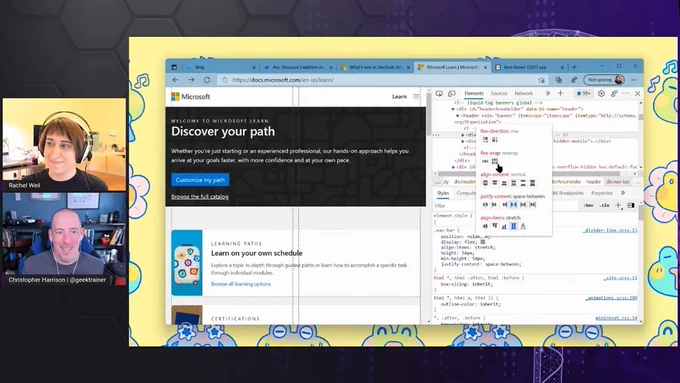
Task: Set justify-content to center (first icon)
Action: pyautogui.click(x=485, y=204)
